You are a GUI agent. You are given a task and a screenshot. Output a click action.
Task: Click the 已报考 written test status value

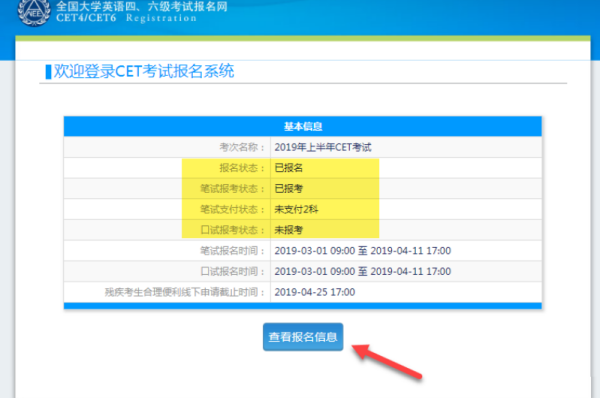[289, 189]
